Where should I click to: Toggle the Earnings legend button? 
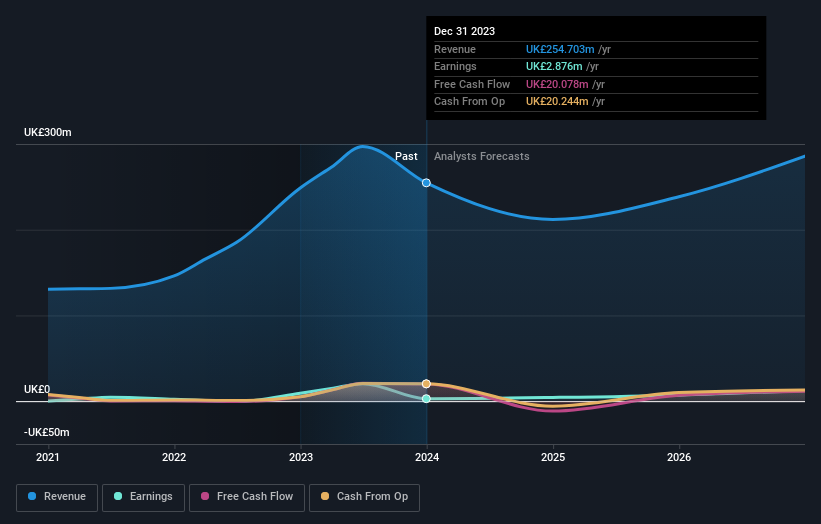(143, 497)
